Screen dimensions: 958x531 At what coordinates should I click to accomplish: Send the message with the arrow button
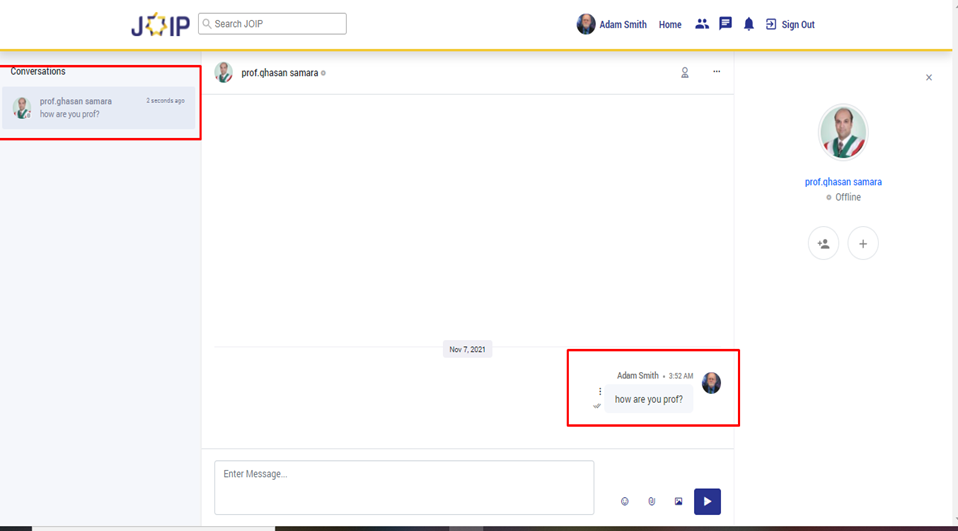pyautogui.click(x=707, y=502)
